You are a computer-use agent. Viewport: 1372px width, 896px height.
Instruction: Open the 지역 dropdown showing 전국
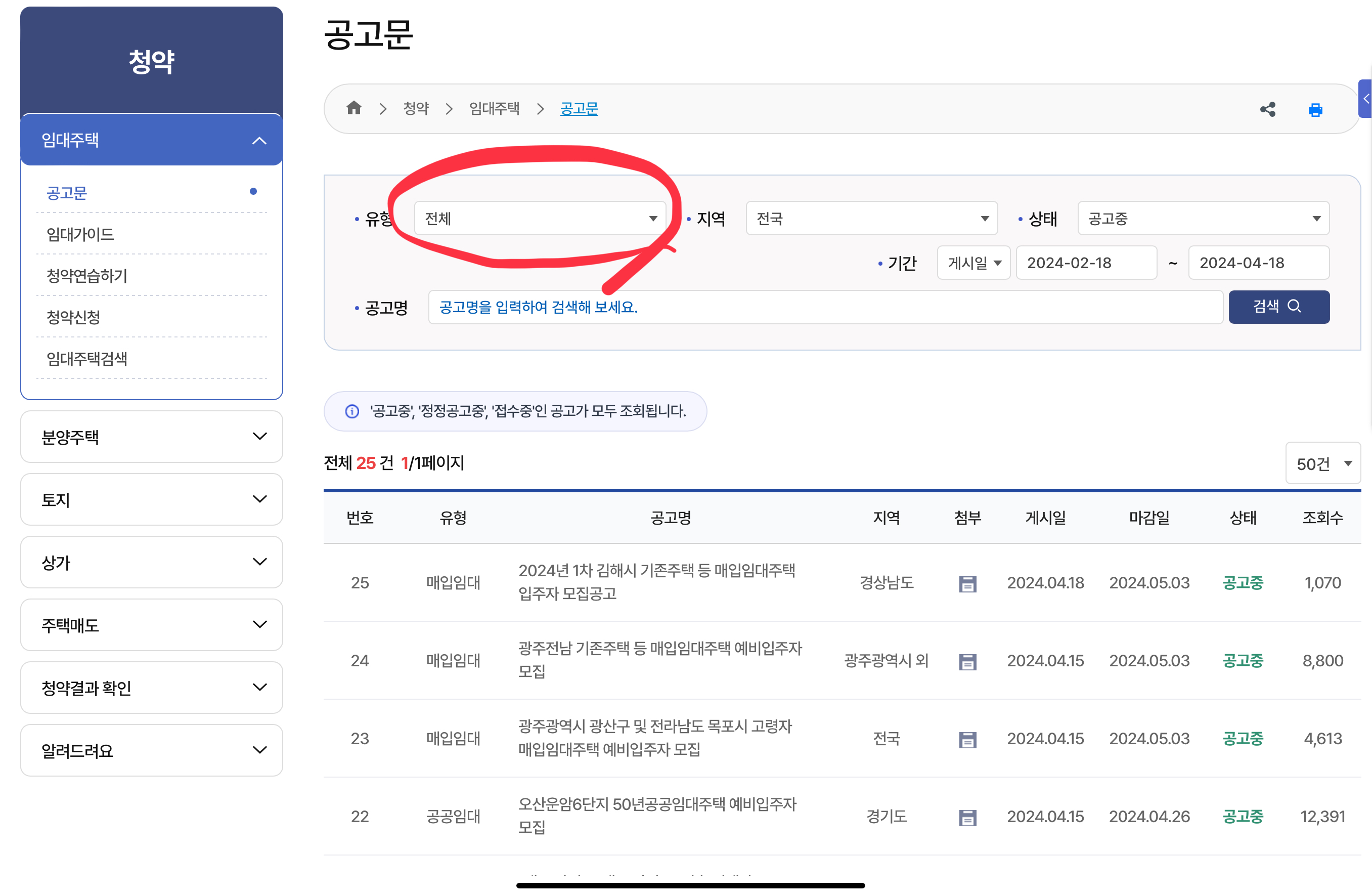[x=871, y=219]
